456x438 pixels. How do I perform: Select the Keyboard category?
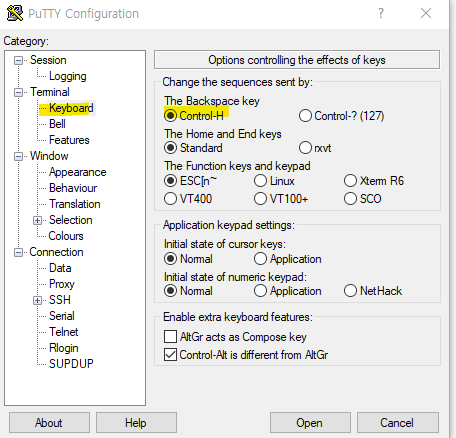(71, 108)
